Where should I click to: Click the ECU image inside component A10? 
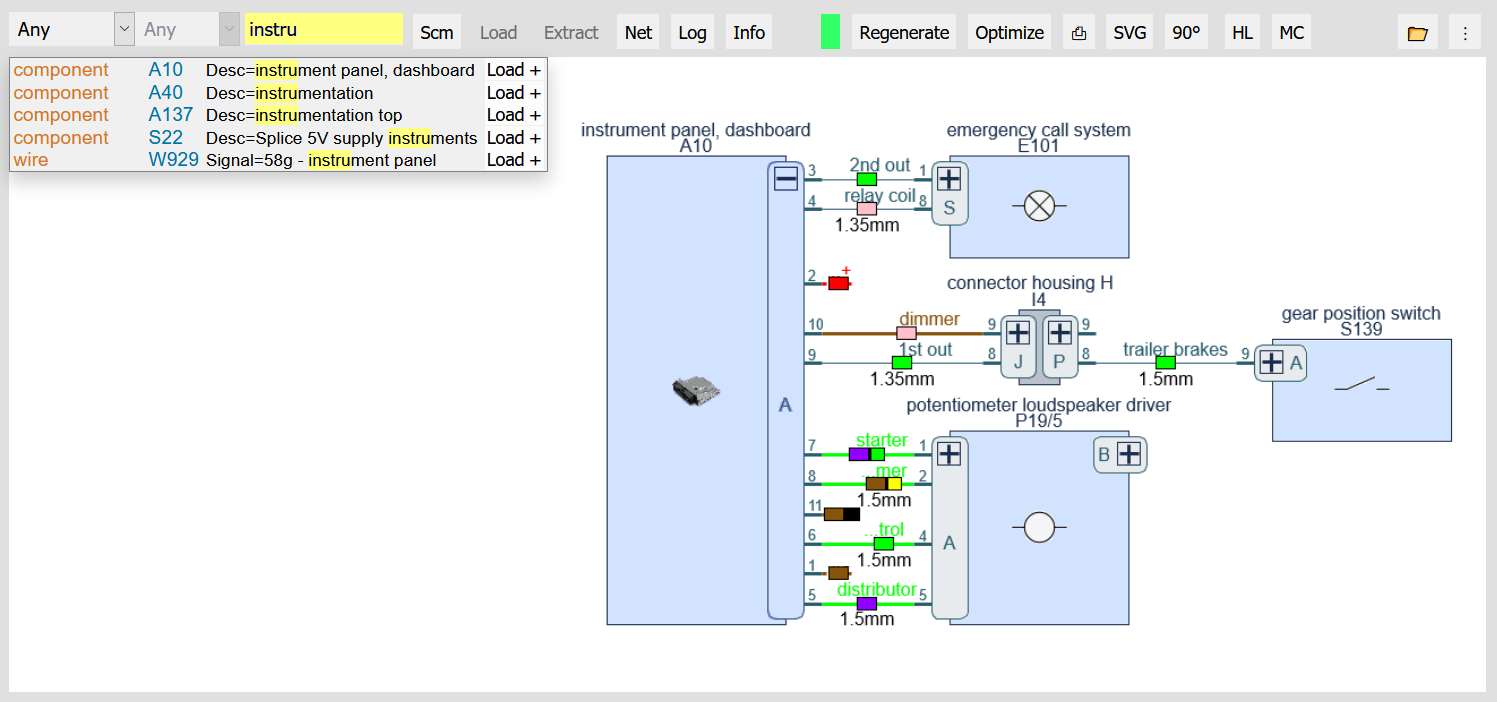pyautogui.click(x=696, y=391)
